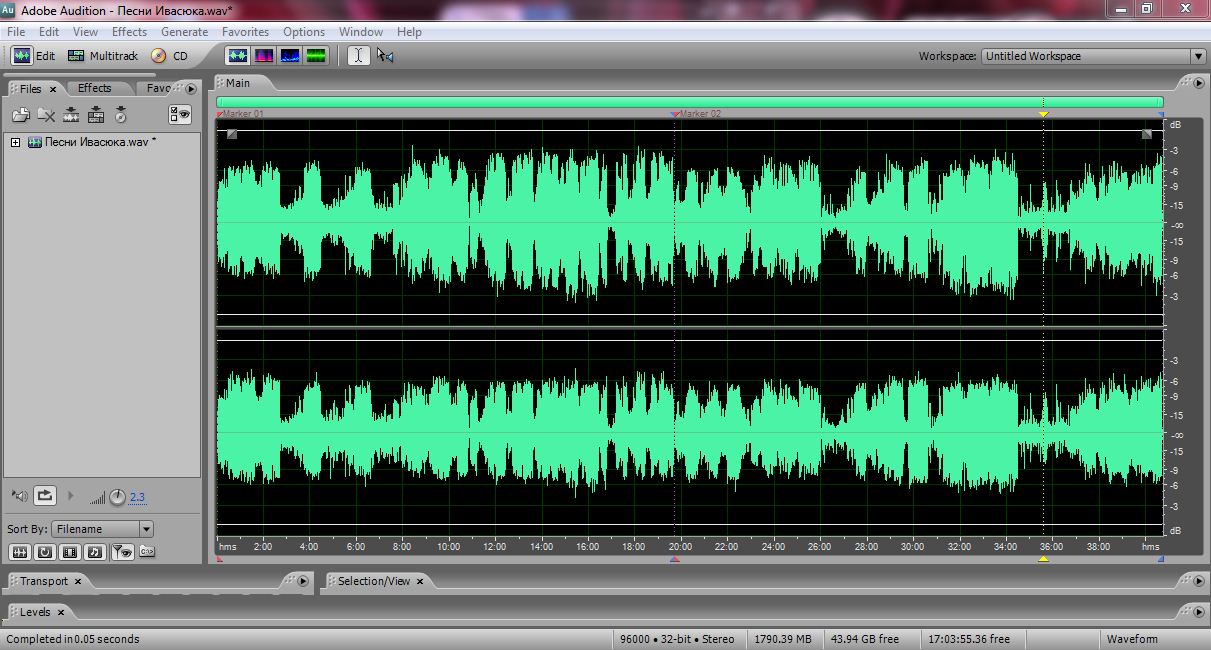Select Spectral Frequency Display icon
The image size is (1211, 650).
coord(264,56)
